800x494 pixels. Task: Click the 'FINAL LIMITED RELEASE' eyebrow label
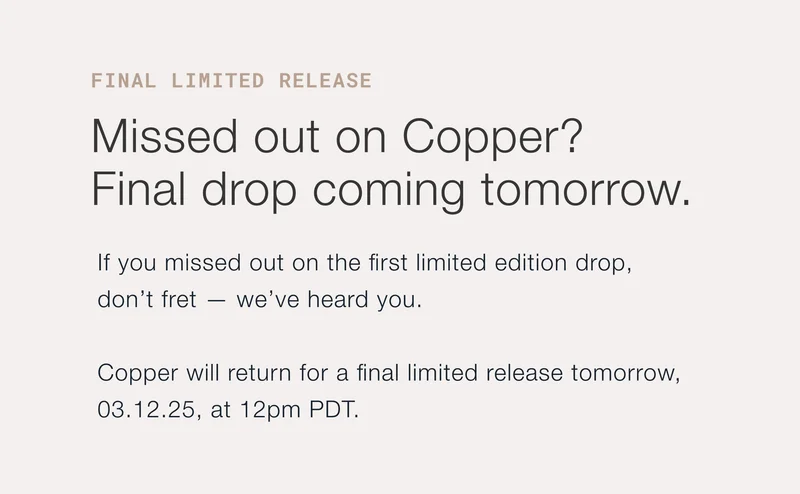tap(231, 81)
